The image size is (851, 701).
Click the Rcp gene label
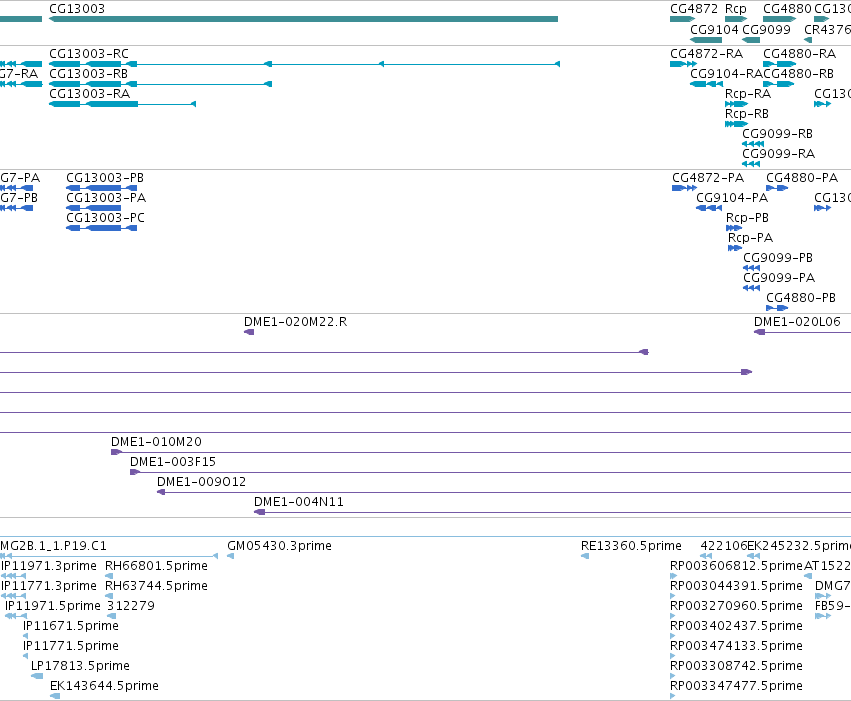[x=736, y=9]
